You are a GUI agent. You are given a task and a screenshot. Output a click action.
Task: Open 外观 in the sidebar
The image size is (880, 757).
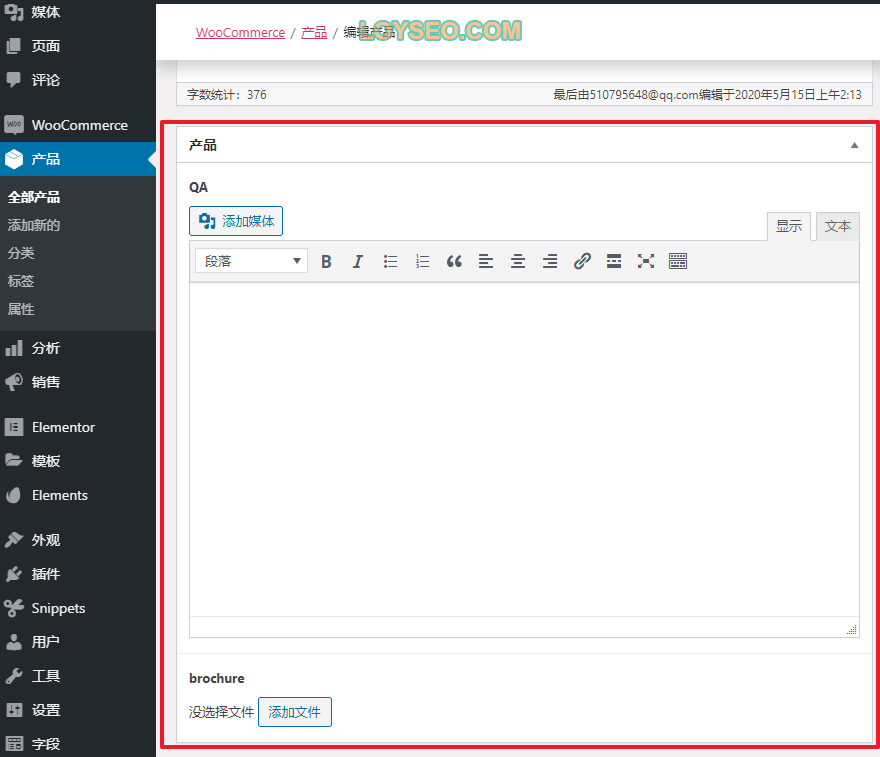tap(78, 540)
